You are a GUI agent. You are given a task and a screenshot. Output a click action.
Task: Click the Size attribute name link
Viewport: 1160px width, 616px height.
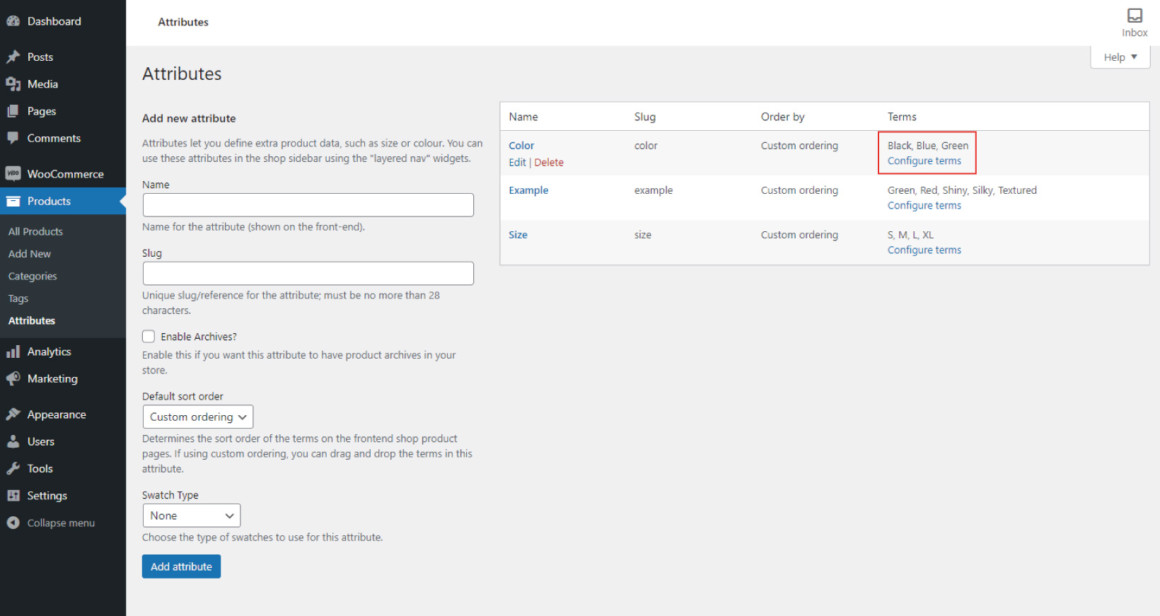tap(518, 234)
